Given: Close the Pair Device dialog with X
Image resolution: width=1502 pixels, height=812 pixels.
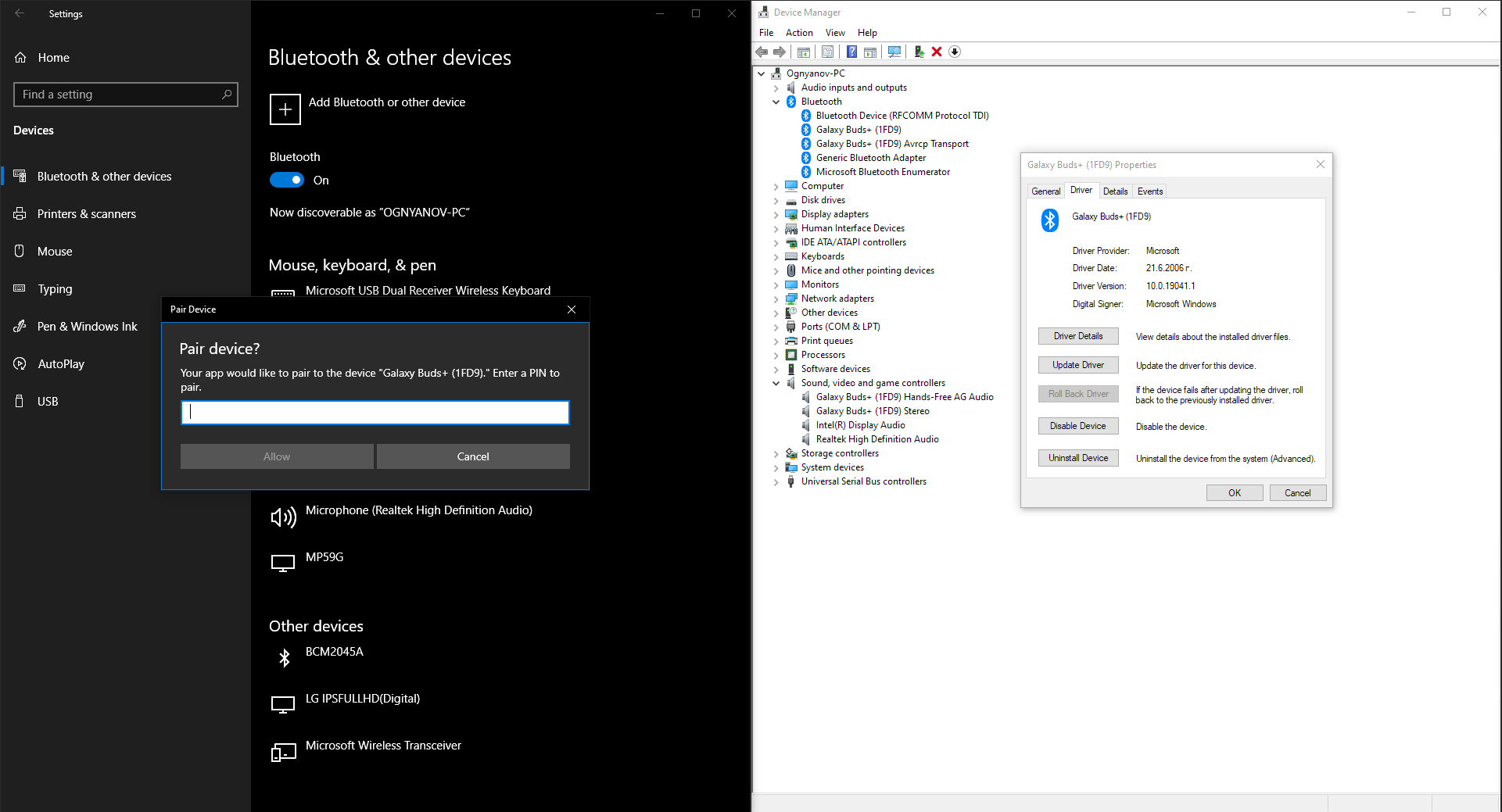Looking at the screenshot, I should click(572, 309).
